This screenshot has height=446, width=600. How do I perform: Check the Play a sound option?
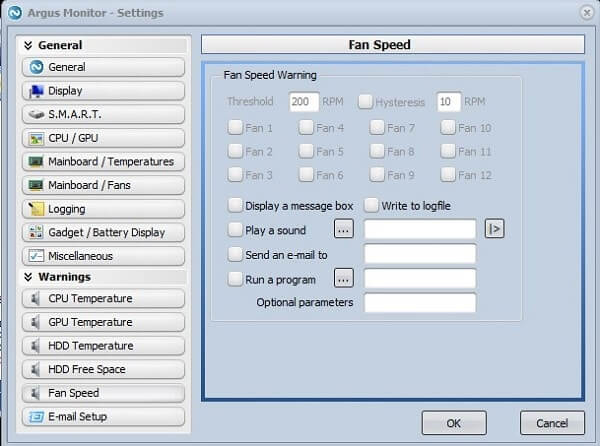235,230
